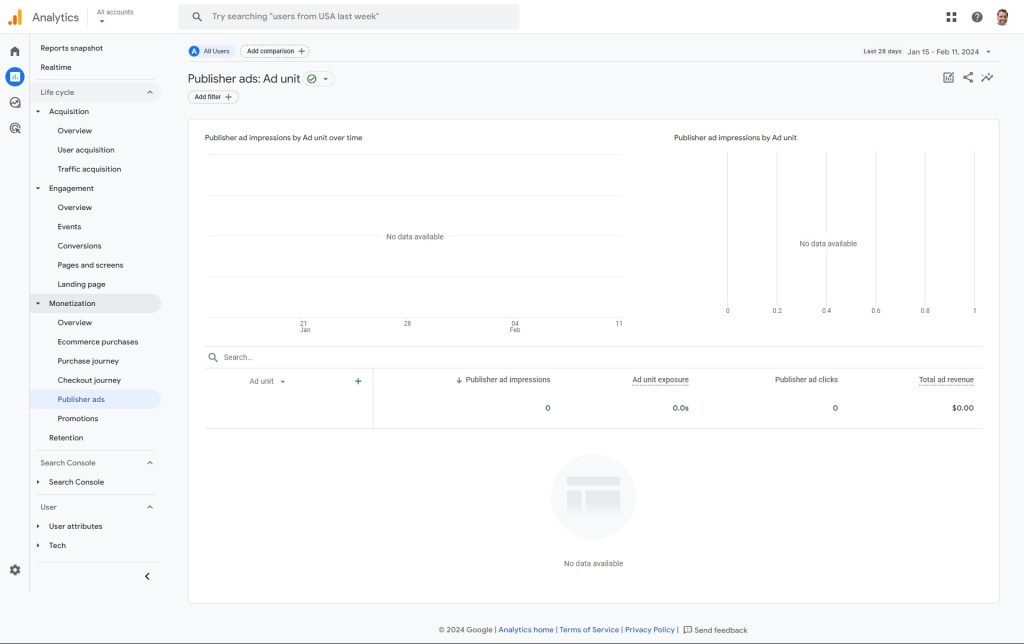This screenshot has height=644, width=1024.
Task: Open Realtime report
Action: [56, 67]
